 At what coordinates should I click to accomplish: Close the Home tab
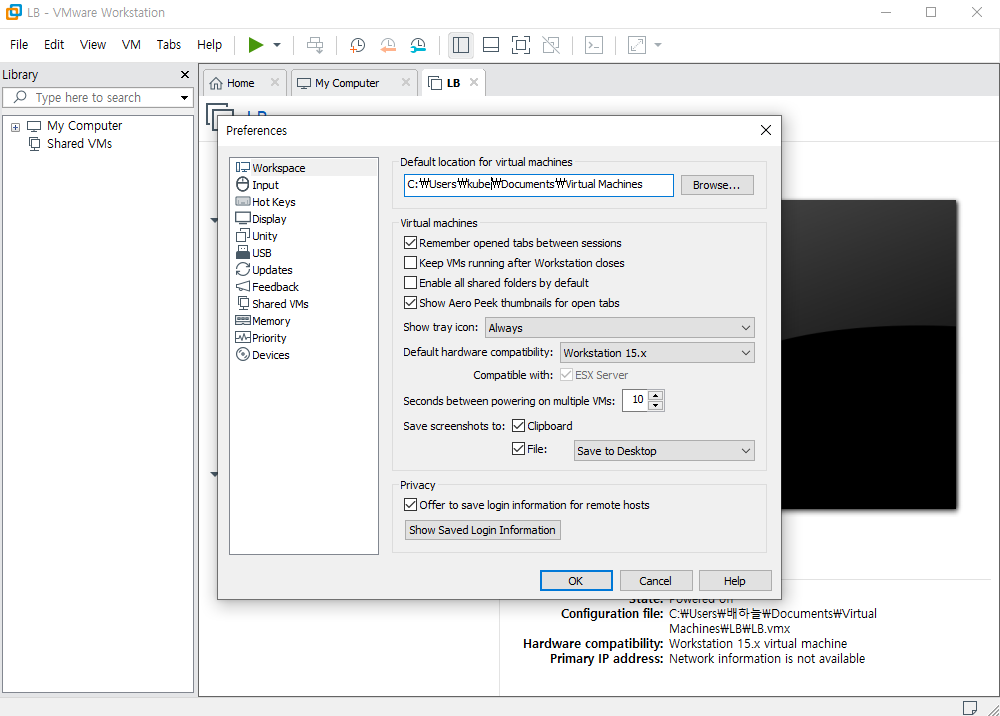click(x=275, y=82)
